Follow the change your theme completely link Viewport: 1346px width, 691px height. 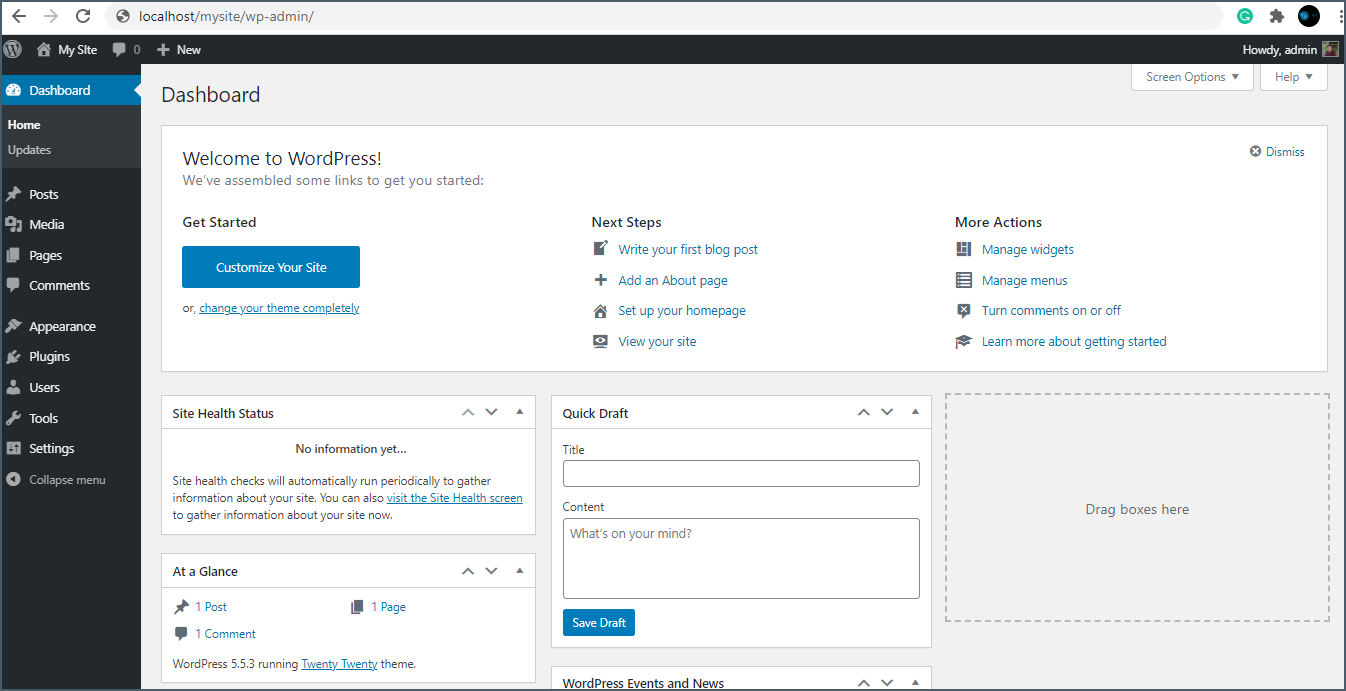[x=279, y=308]
